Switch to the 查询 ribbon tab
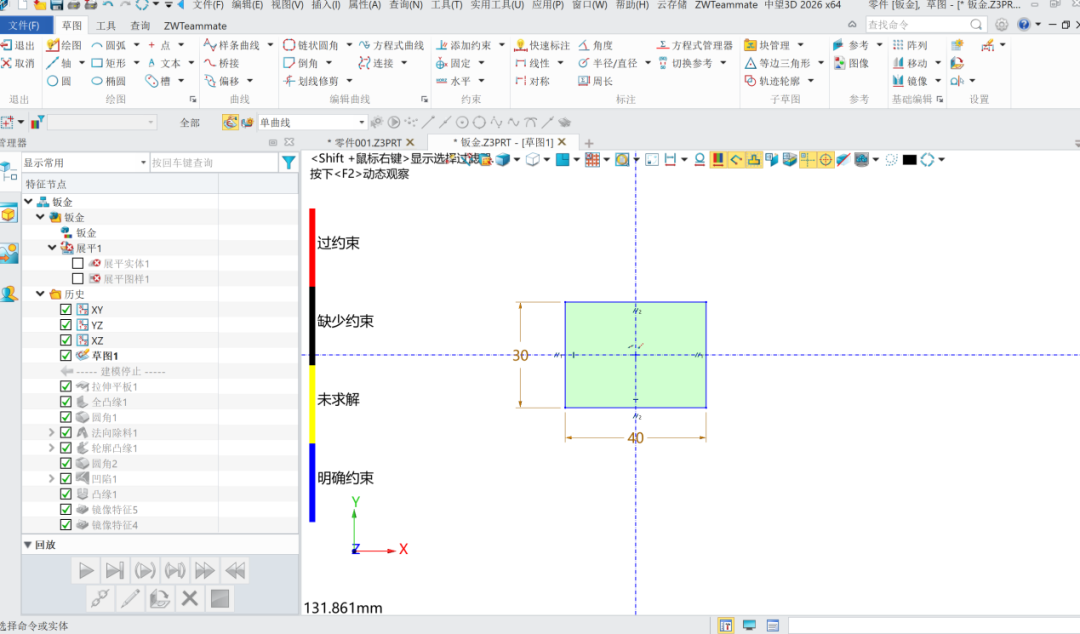This screenshot has height=634, width=1080. [x=141, y=25]
